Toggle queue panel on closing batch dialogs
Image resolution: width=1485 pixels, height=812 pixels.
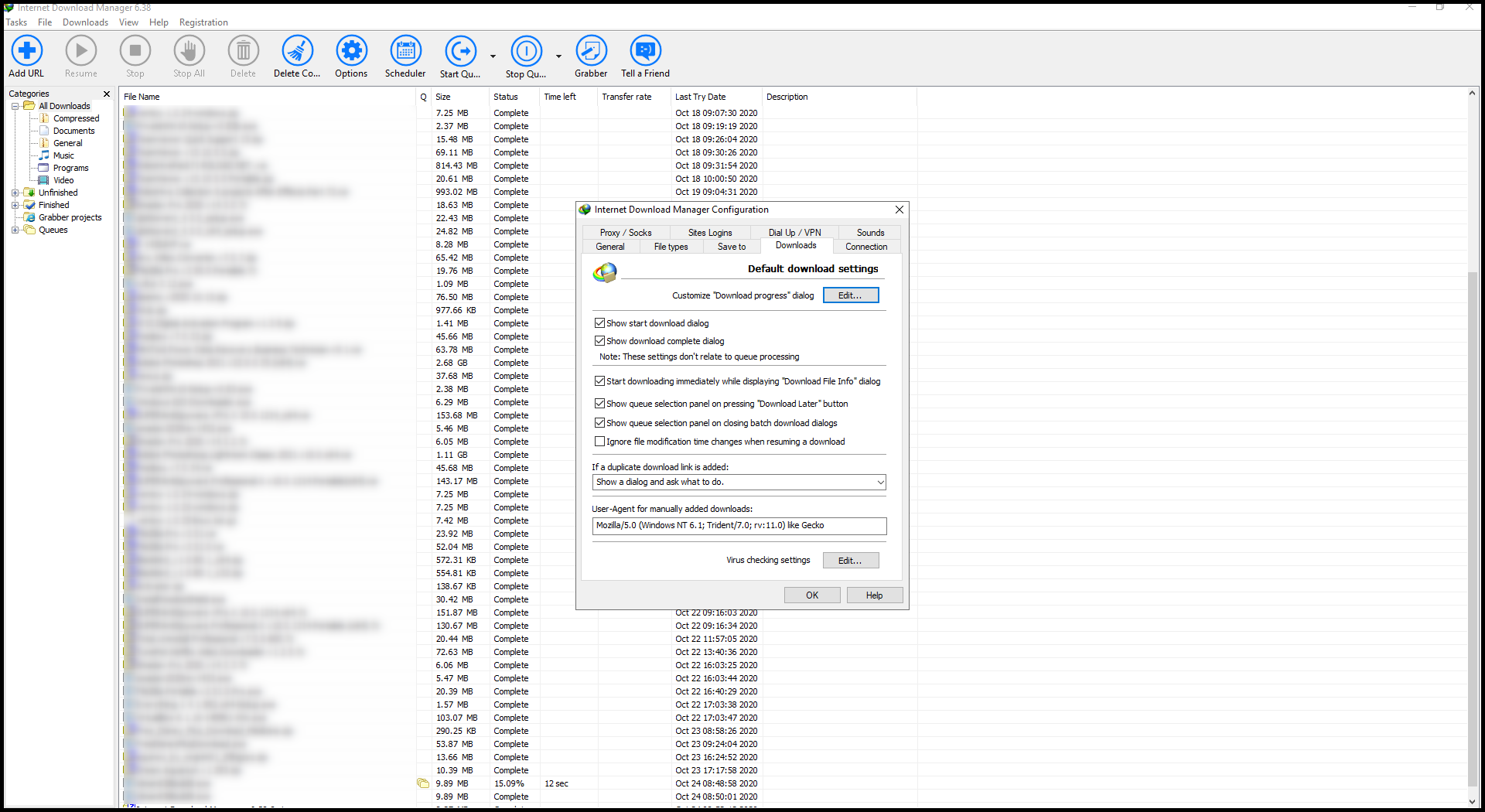coord(599,422)
